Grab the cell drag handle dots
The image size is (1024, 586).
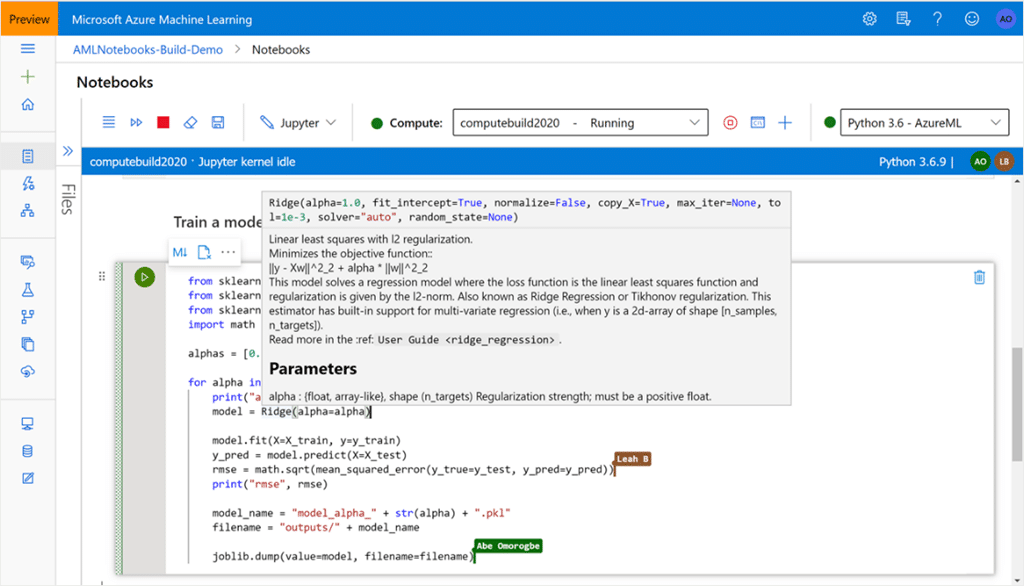(x=102, y=276)
